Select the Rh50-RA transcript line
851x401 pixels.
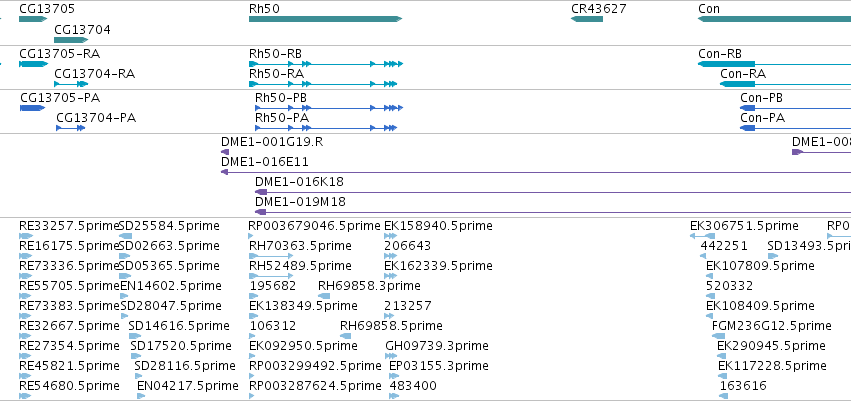(323, 84)
